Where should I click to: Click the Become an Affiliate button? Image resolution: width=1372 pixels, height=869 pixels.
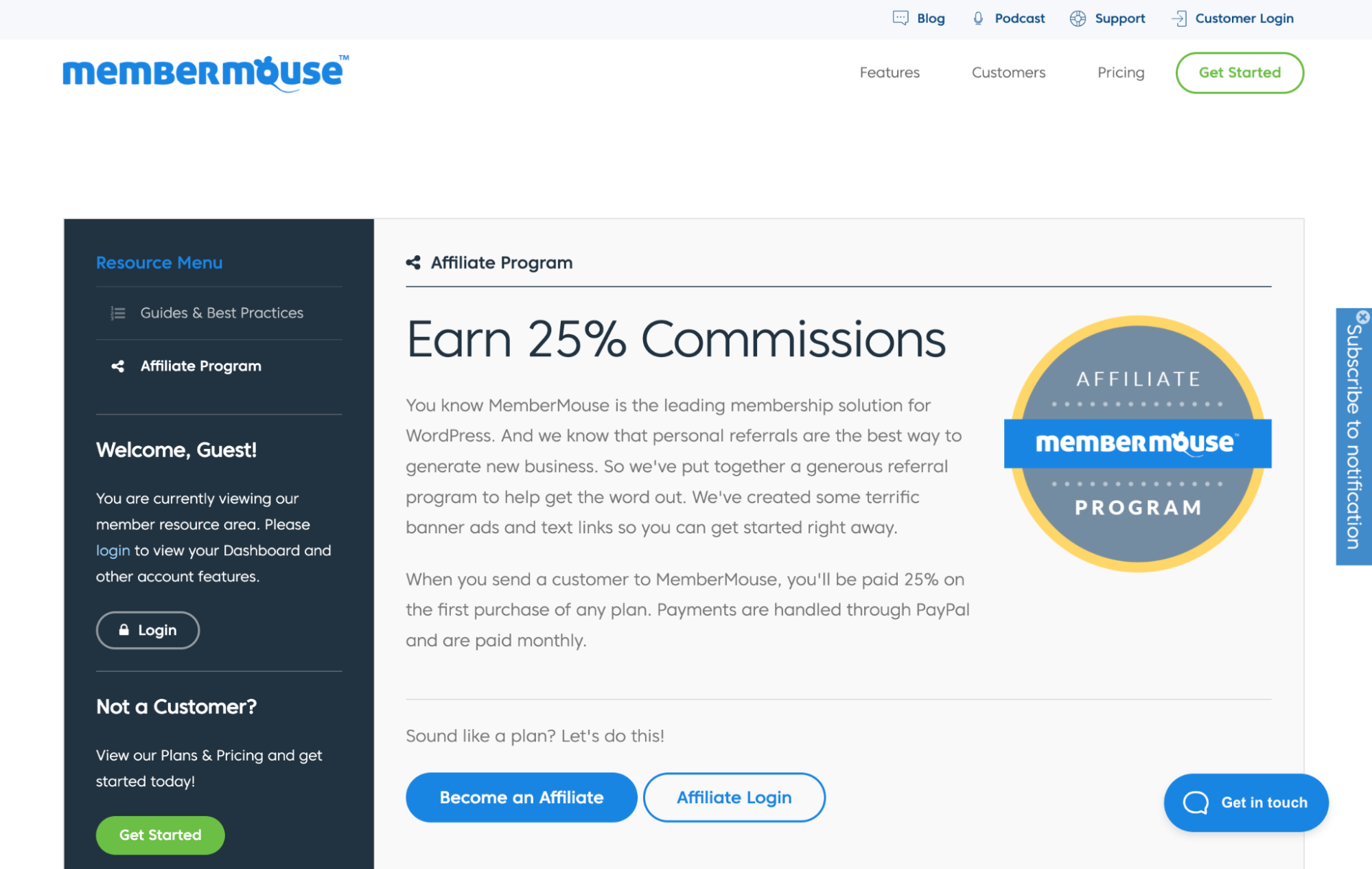click(x=521, y=797)
